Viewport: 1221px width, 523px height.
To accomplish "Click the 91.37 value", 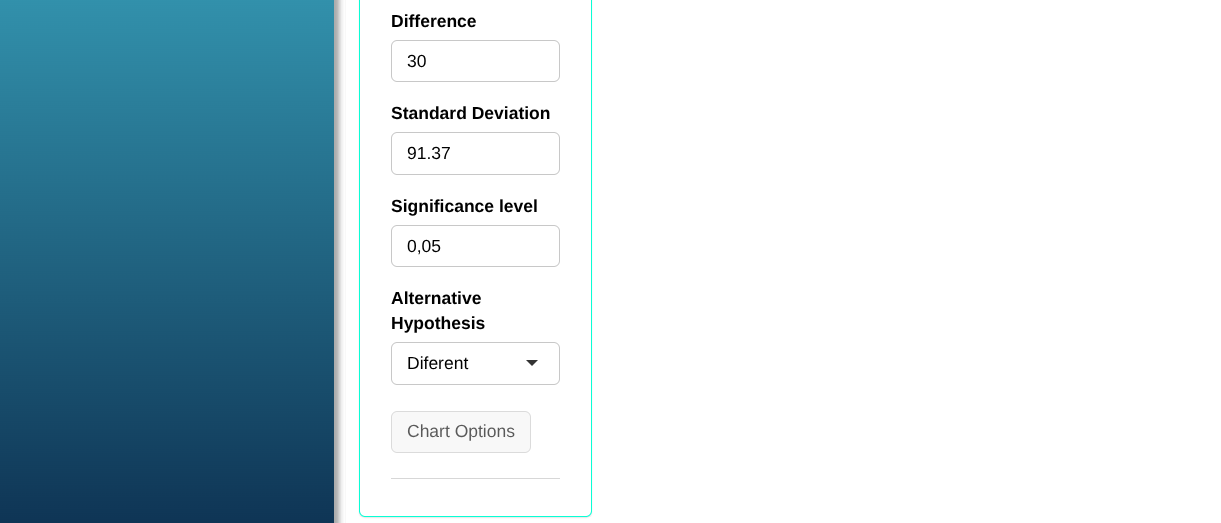I will 429,153.
